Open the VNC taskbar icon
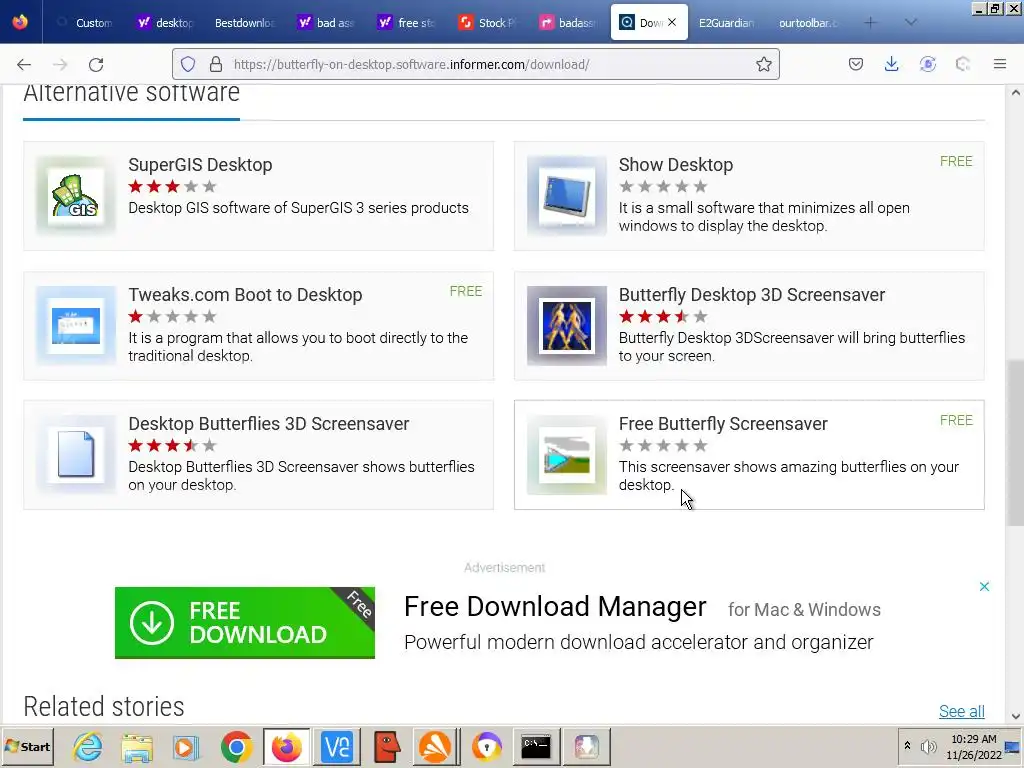 [x=337, y=746]
